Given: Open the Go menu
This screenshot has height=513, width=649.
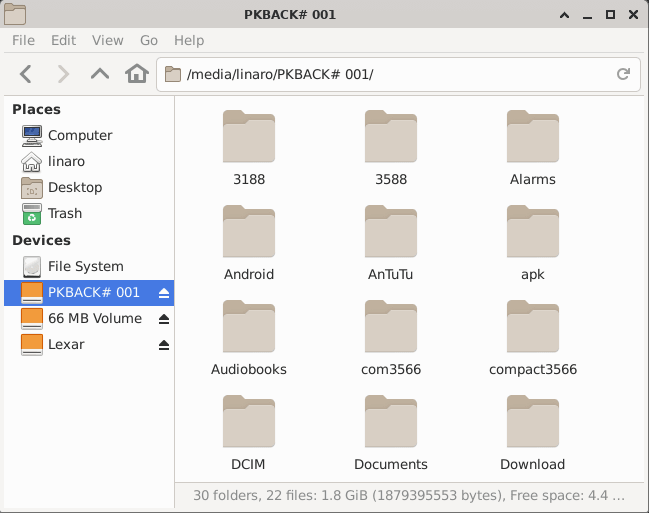Looking at the screenshot, I should pos(149,40).
